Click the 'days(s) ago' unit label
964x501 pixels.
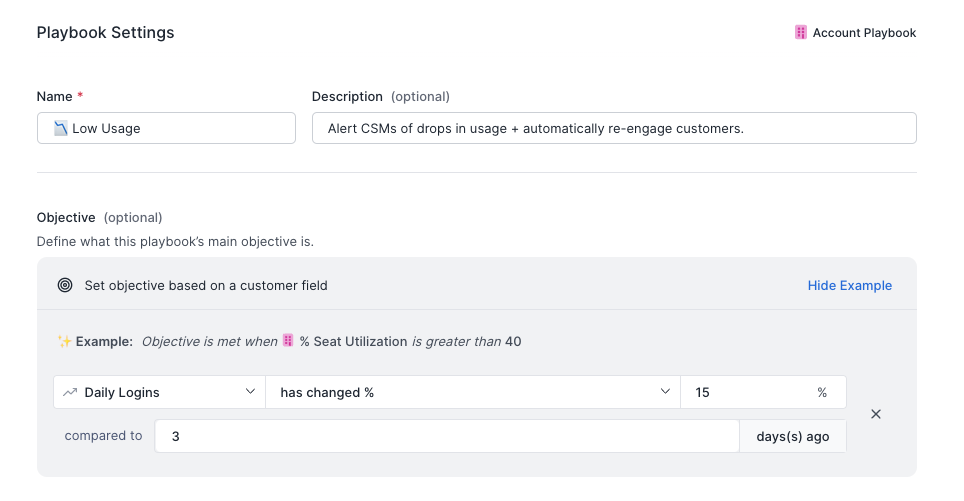793,436
